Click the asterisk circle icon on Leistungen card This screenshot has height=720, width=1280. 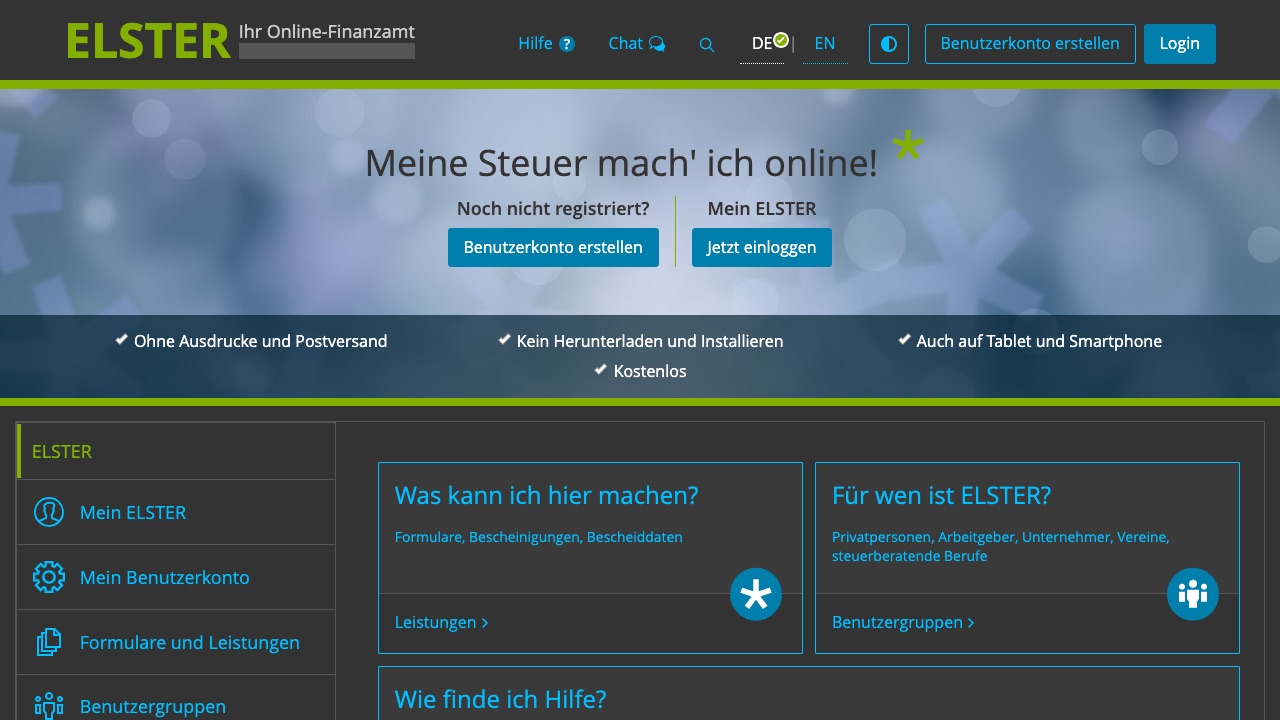tap(756, 594)
